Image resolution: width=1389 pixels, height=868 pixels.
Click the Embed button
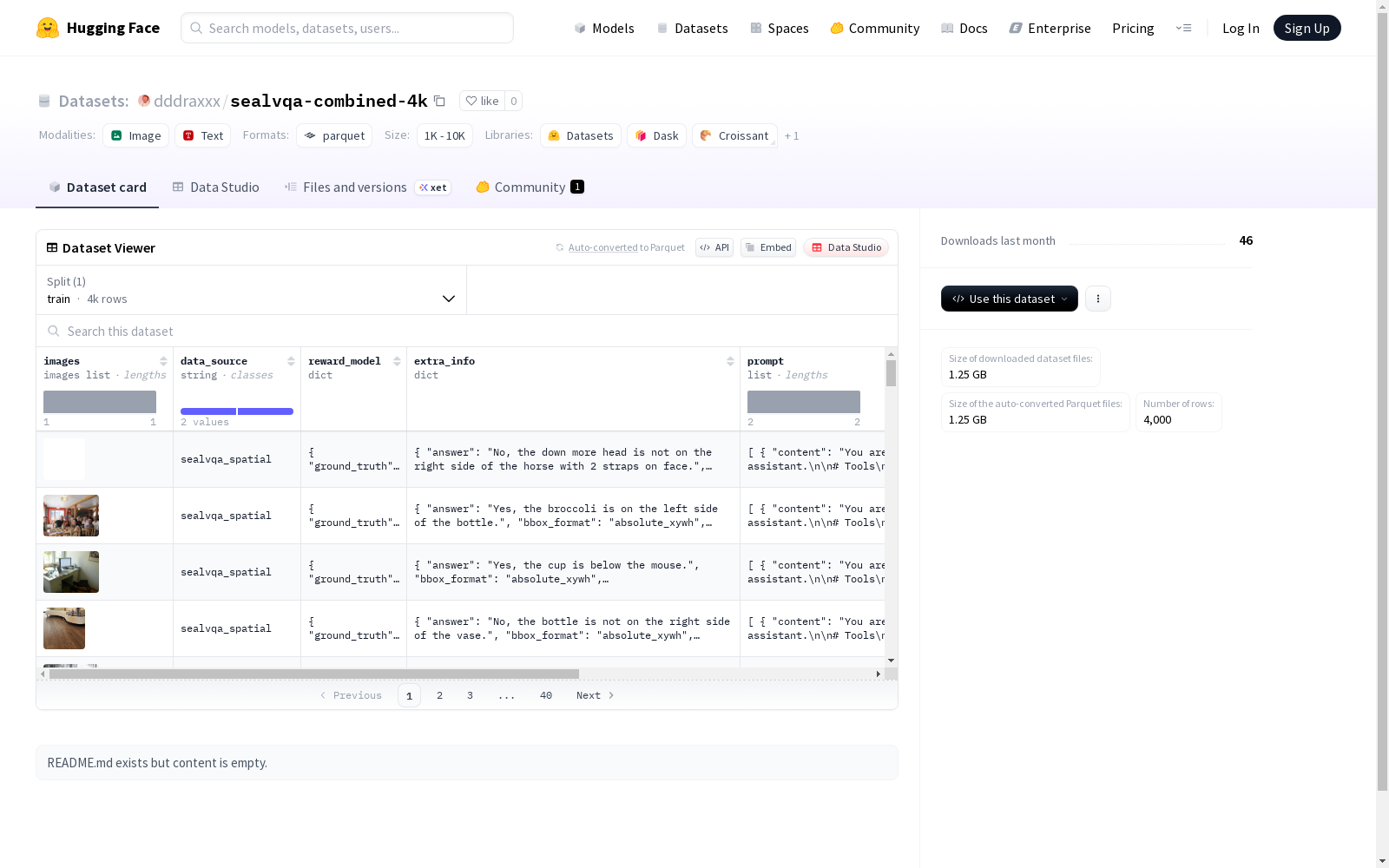pyautogui.click(x=768, y=247)
